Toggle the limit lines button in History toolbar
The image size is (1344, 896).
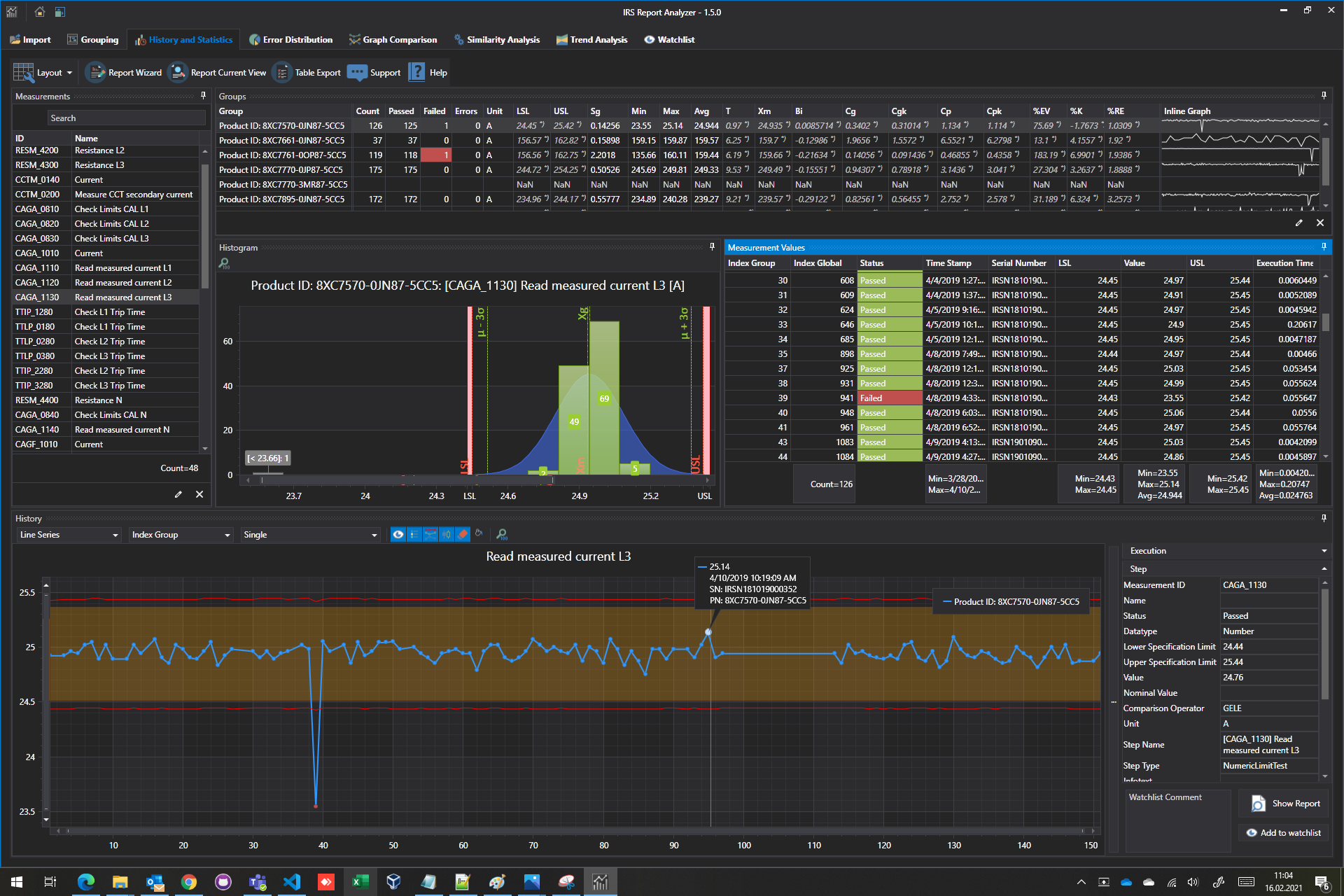click(x=430, y=534)
